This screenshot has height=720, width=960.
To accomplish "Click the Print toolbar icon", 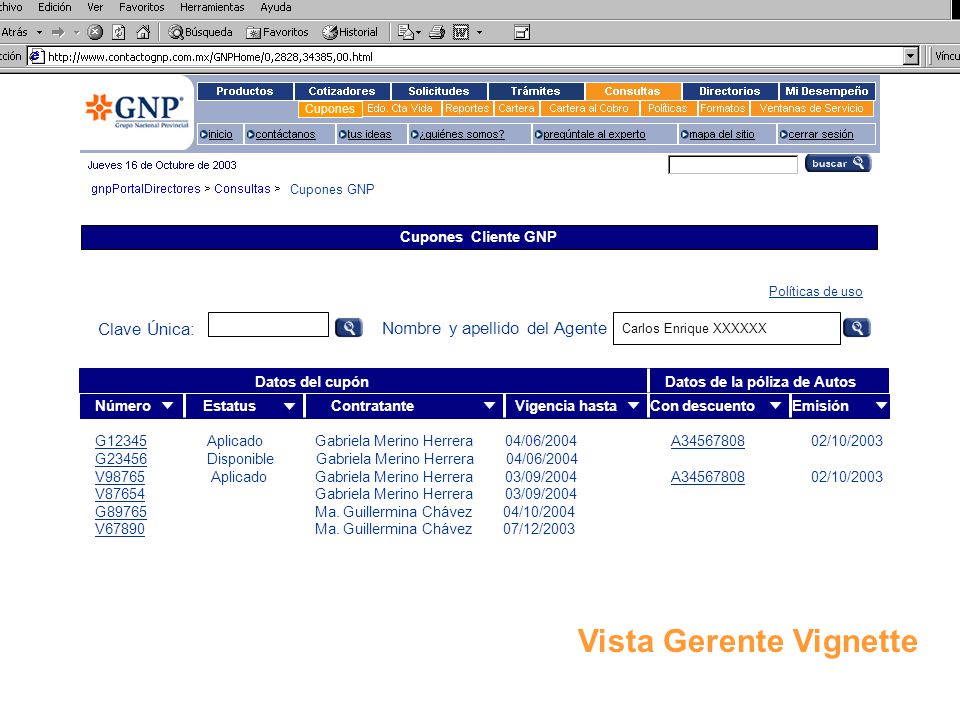I will (437, 32).
